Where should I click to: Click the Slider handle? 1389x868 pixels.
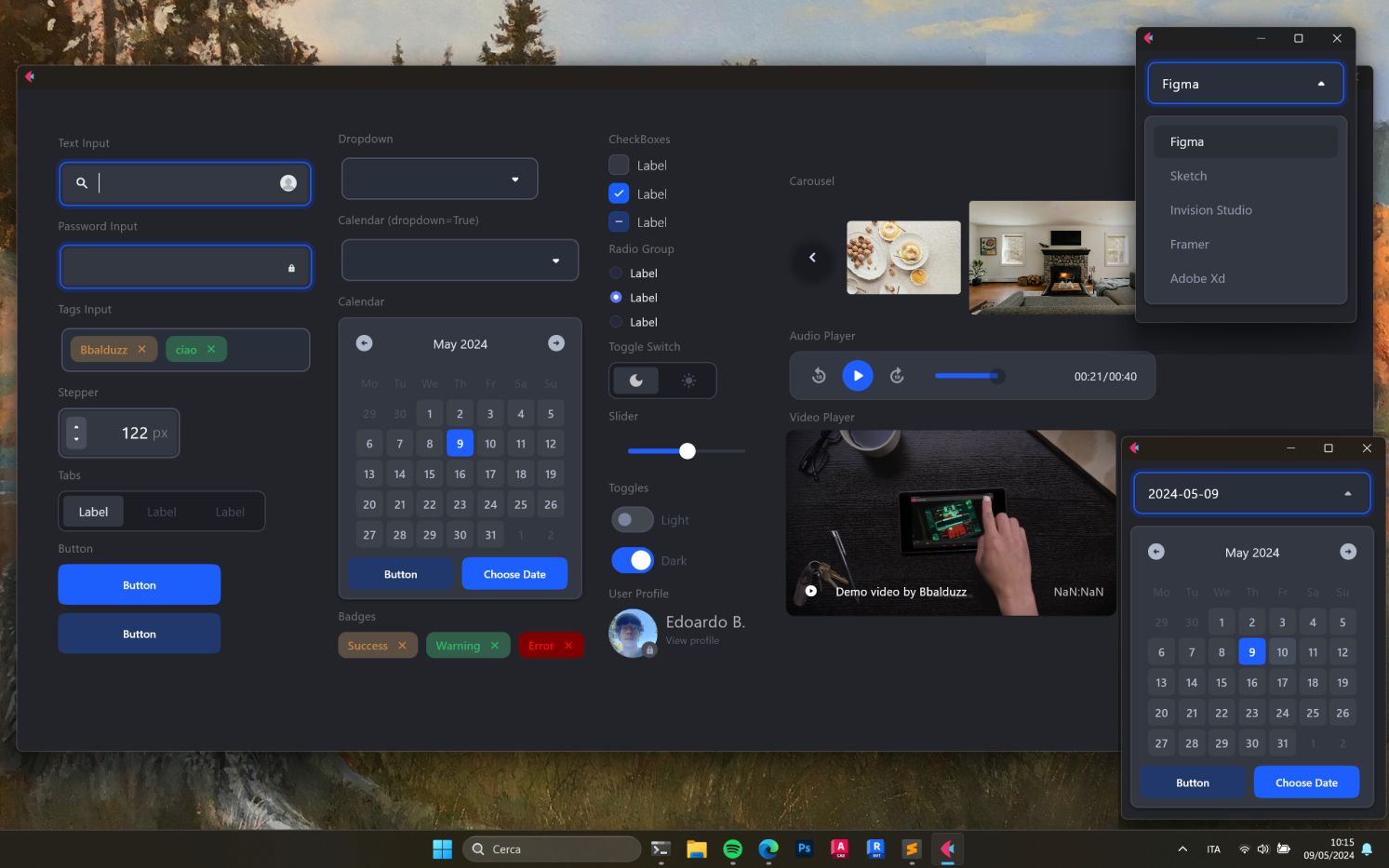[x=688, y=451]
